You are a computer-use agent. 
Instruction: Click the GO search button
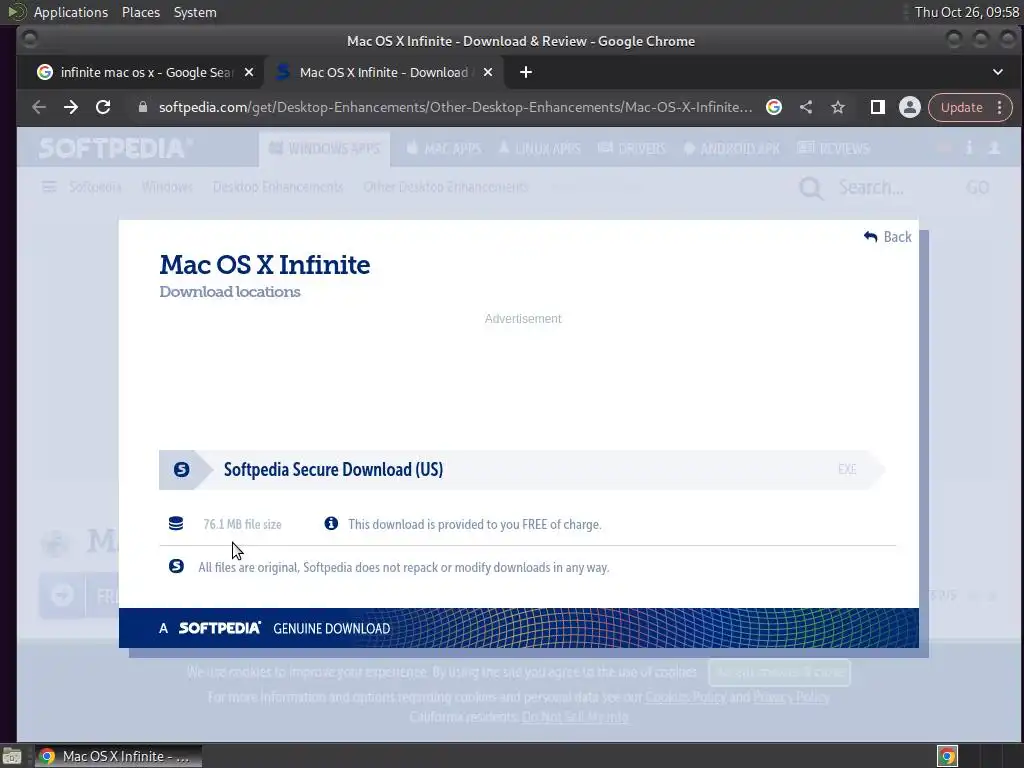click(x=978, y=188)
